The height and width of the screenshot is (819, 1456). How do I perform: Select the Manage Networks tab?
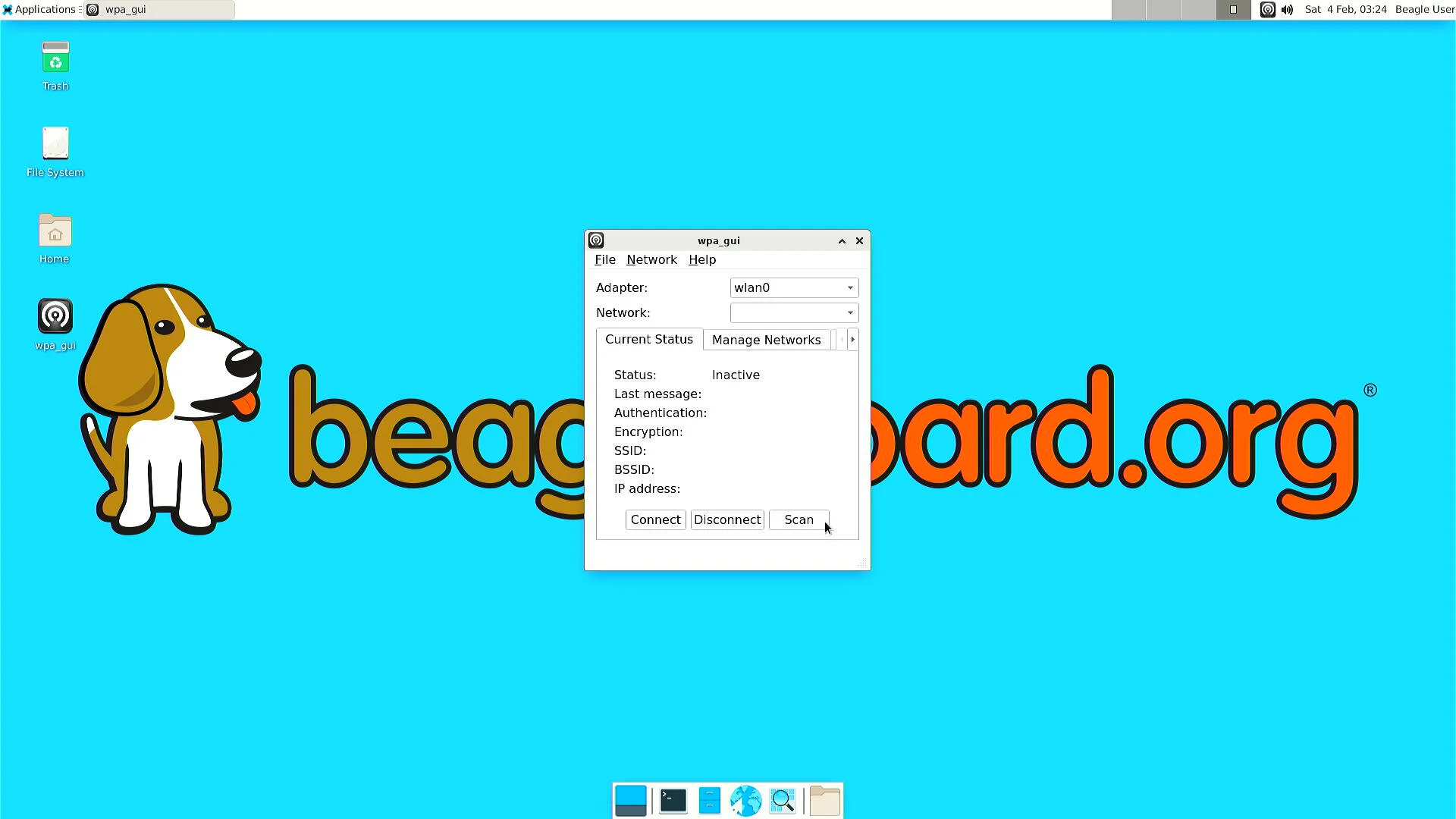[766, 339]
